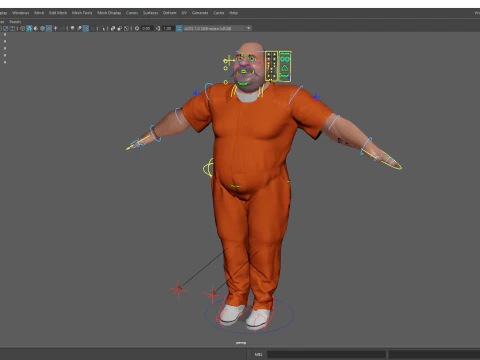Click the Safe Action toolbar icon

6,28
